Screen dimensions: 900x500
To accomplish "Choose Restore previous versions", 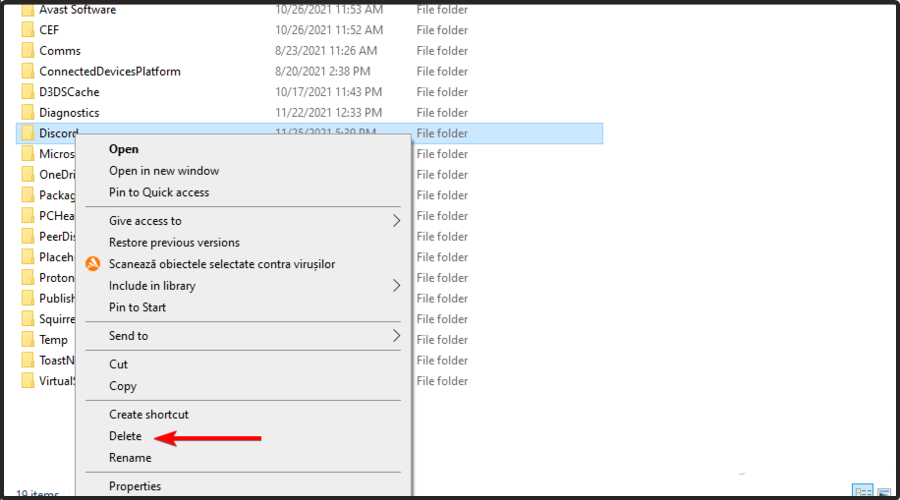I will click(174, 242).
